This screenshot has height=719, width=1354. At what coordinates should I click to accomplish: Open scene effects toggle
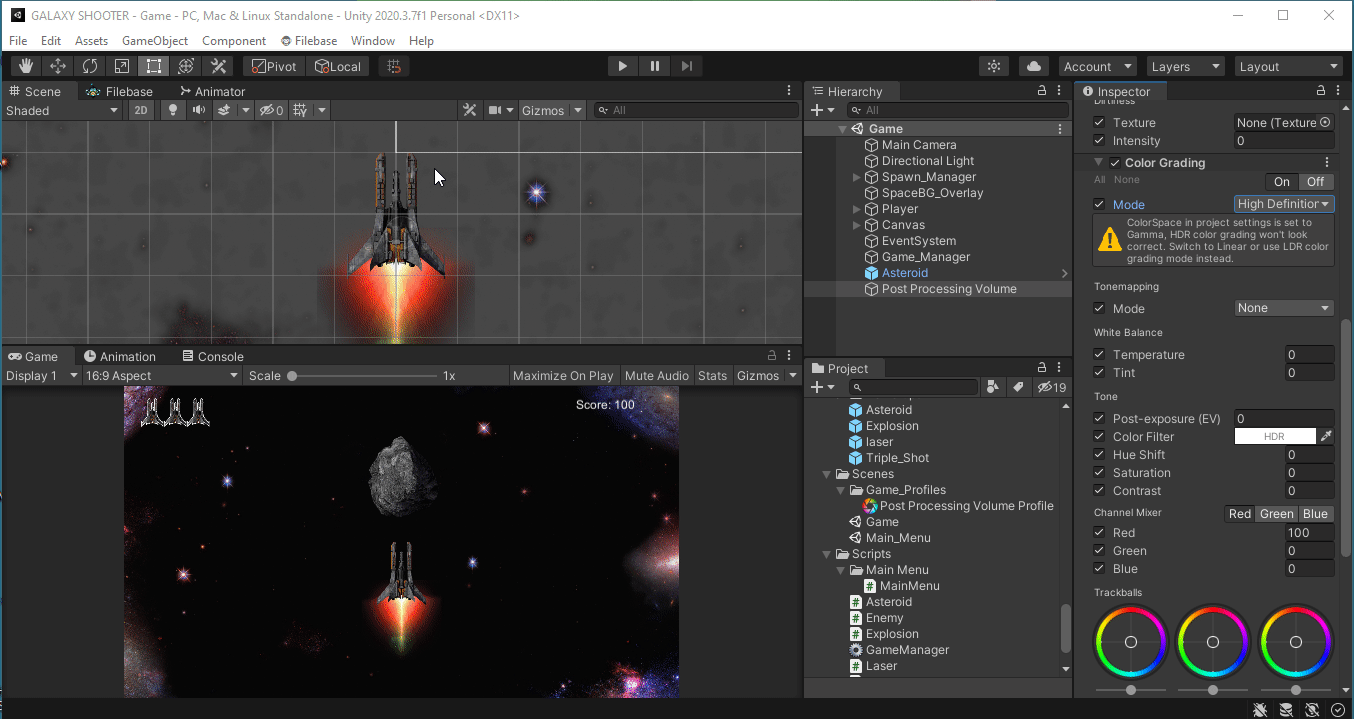(x=225, y=110)
